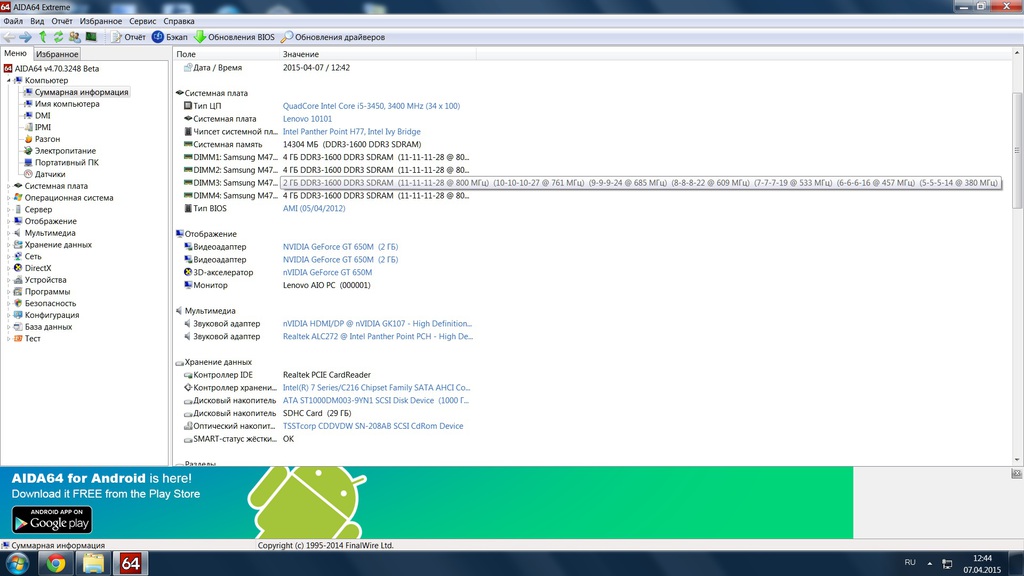Expand the Хранение данных tree node
Image resolution: width=1024 pixels, height=576 pixels.
[8, 245]
